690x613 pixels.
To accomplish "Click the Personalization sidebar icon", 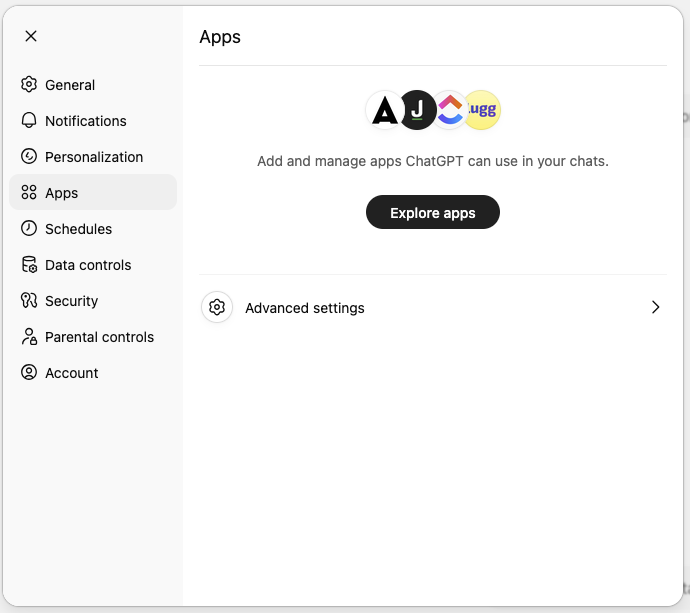I will point(29,156).
